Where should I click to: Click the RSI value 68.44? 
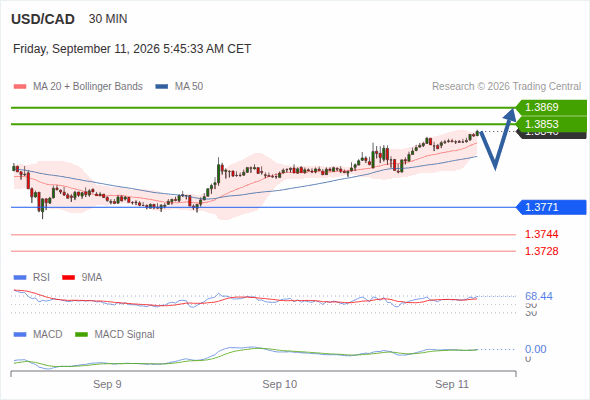pos(539,297)
